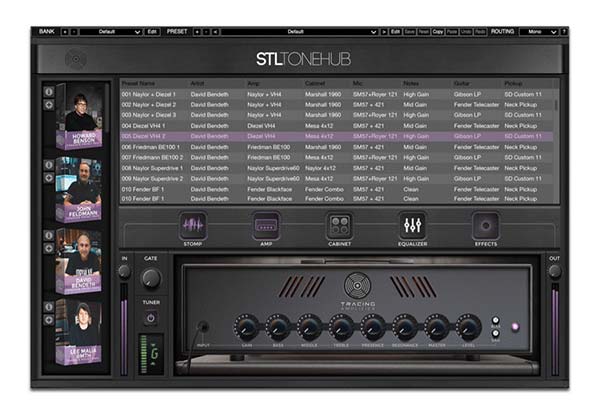
Task: Select the Lee Malia pack thumbnail
Action: [x=79, y=332]
